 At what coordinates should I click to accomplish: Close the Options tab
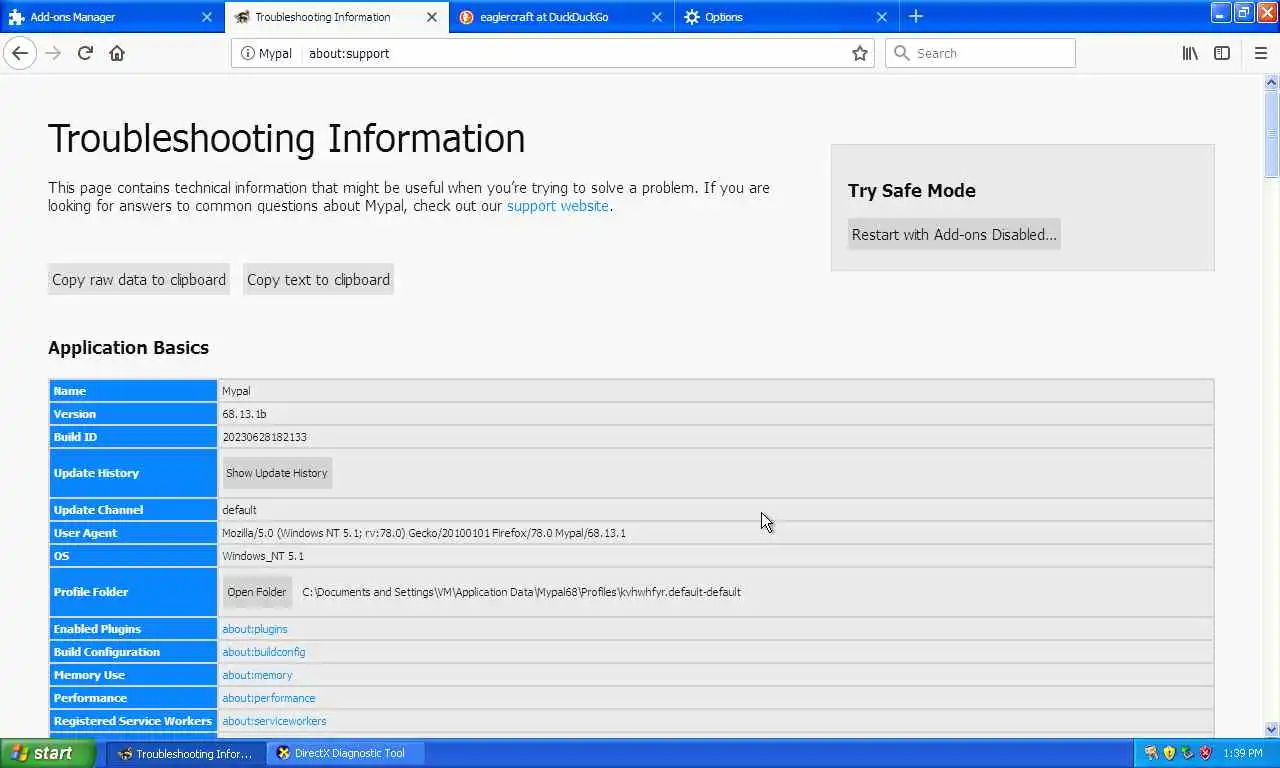882,17
